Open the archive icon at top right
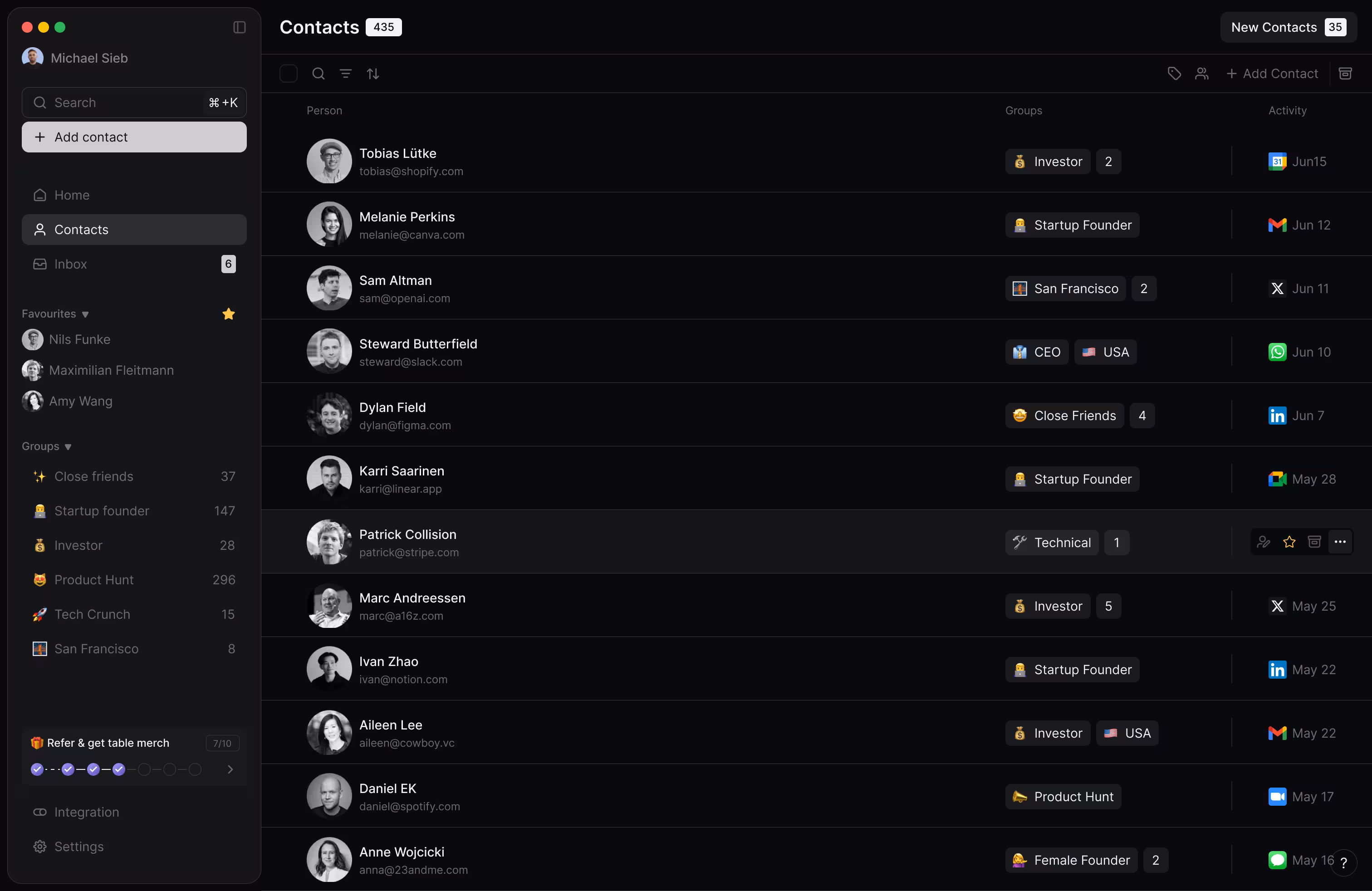Image resolution: width=1372 pixels, height=891 pixels. 1346,74
